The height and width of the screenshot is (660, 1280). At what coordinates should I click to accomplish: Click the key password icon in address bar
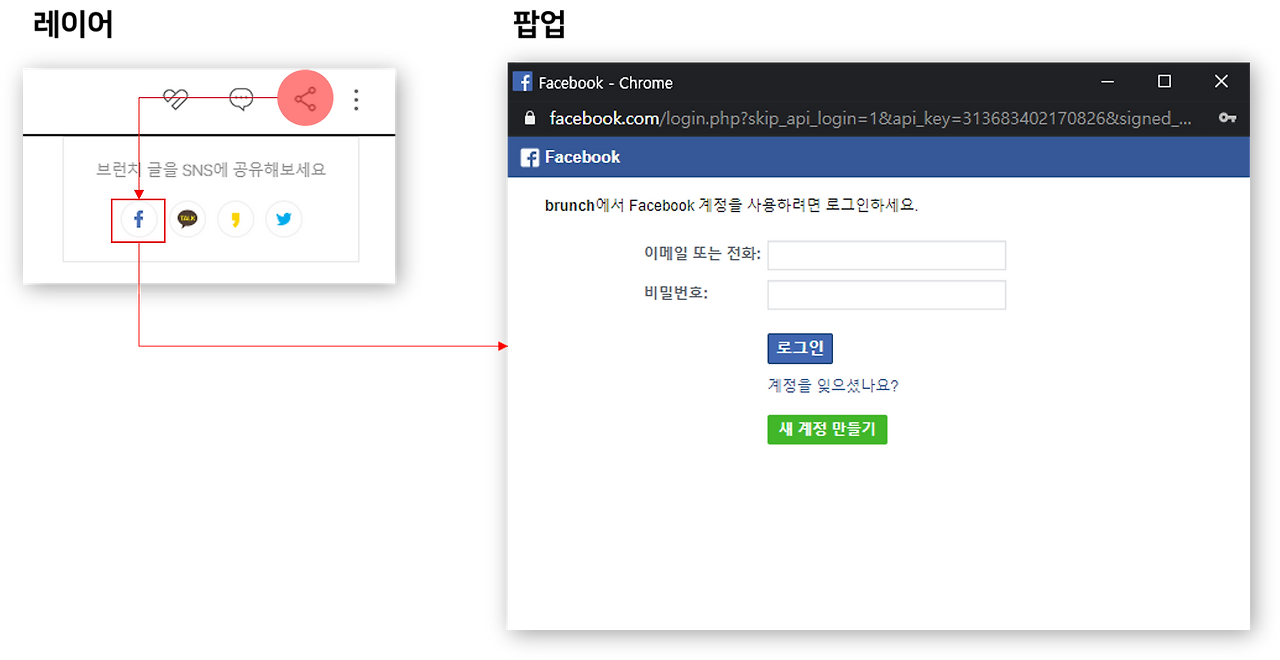(1227, 118)
